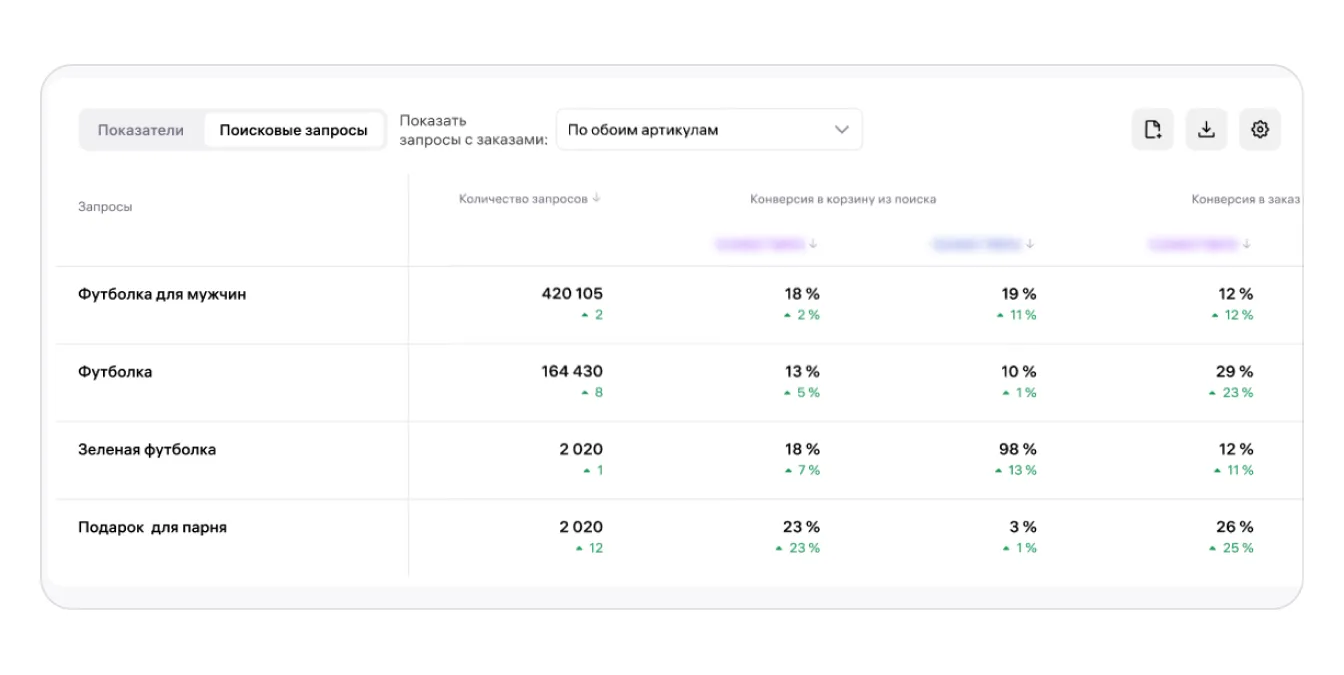
Task: Expand dropdown using its chevron arrow
Action: [841, 130]
